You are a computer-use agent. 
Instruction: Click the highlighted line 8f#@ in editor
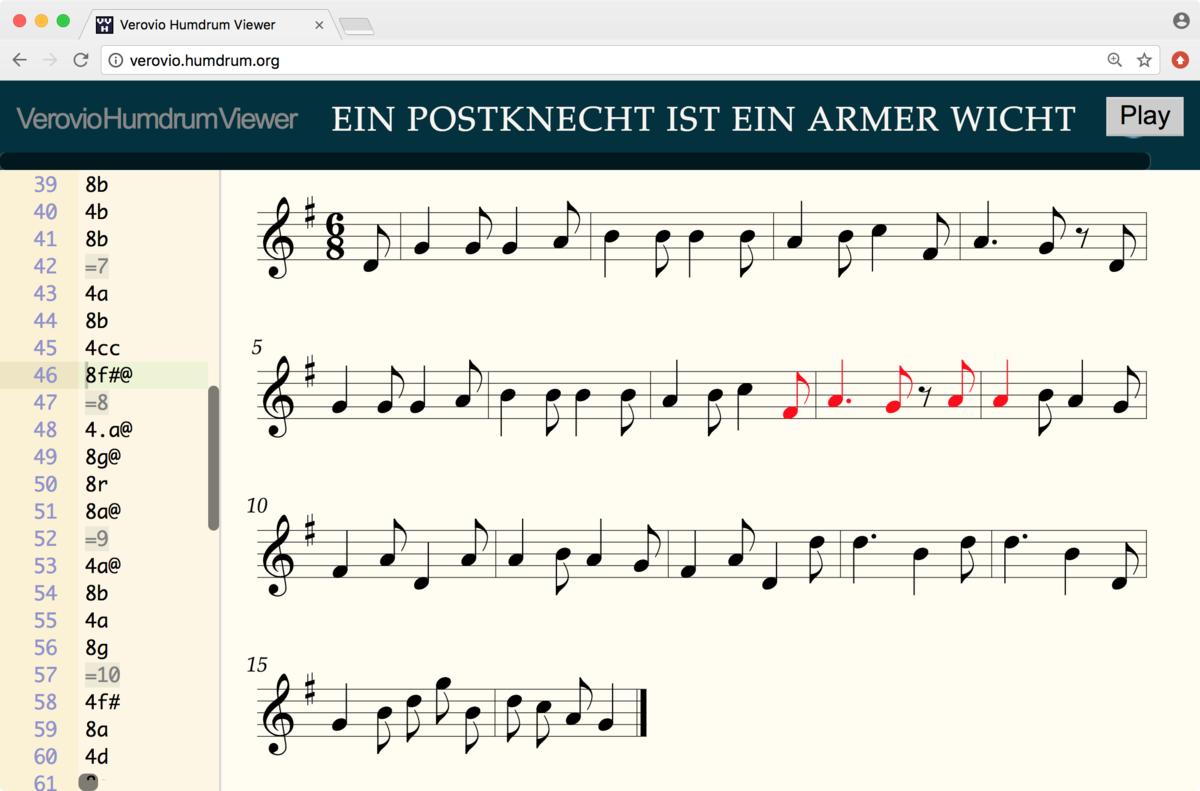point(109,375)
